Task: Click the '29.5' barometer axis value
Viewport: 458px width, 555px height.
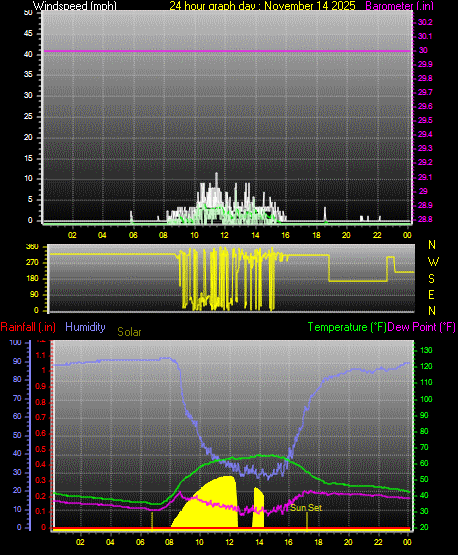Action: (x=425, y=120)
